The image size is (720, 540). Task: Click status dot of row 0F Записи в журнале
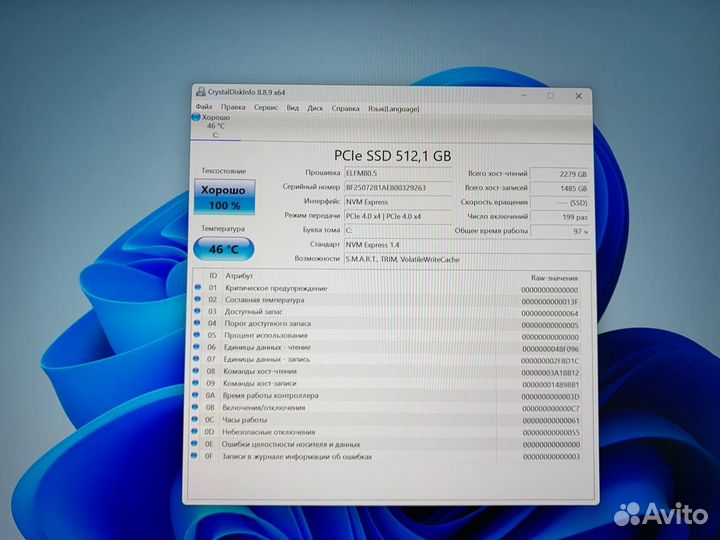point(194,456)
